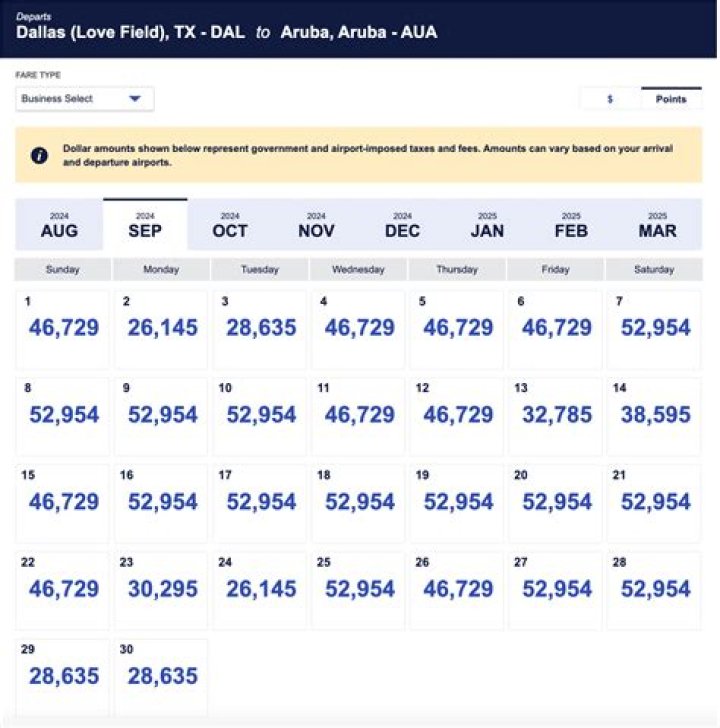Select September 3 fare of 28,635 points
The height and width of the screenshot is (728, 720).
260,329
